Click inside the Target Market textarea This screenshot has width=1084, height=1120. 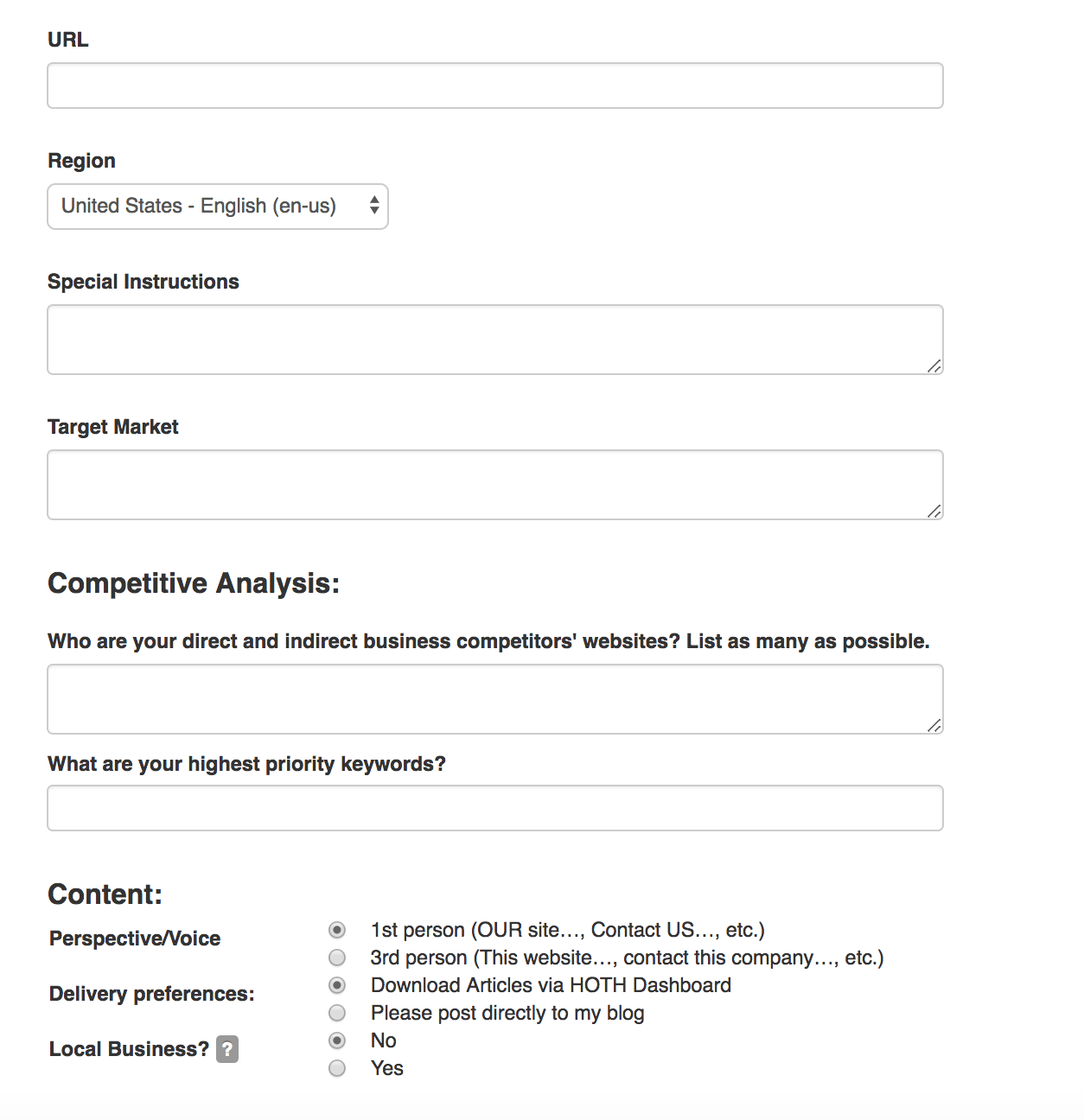[495, 485]
